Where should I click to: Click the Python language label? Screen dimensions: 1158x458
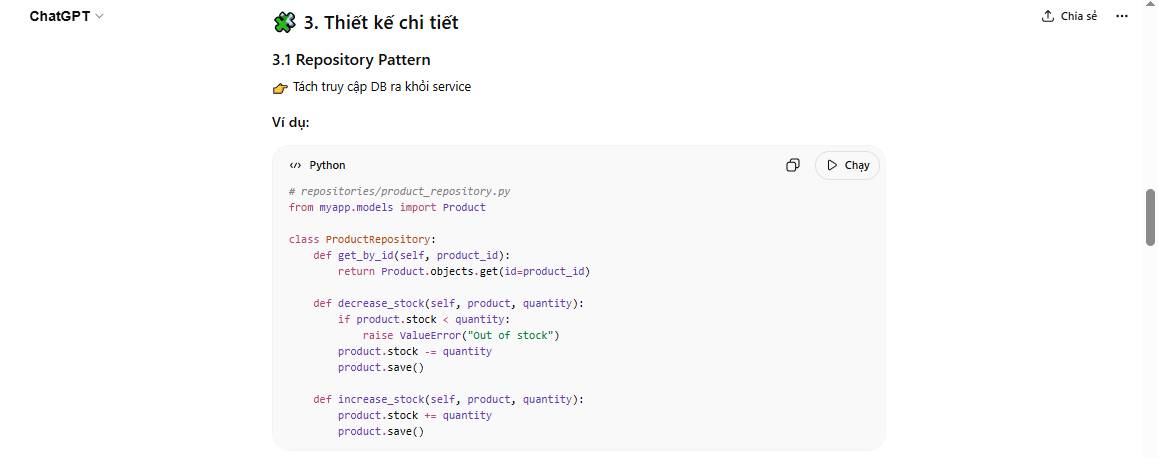(327, 166)
